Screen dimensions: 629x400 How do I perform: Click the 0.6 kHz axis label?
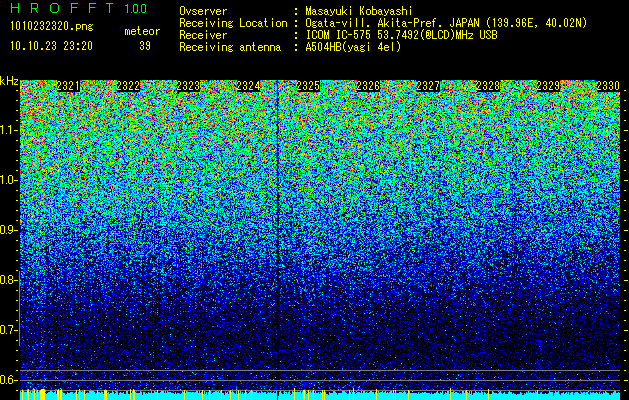pos(8,380)
